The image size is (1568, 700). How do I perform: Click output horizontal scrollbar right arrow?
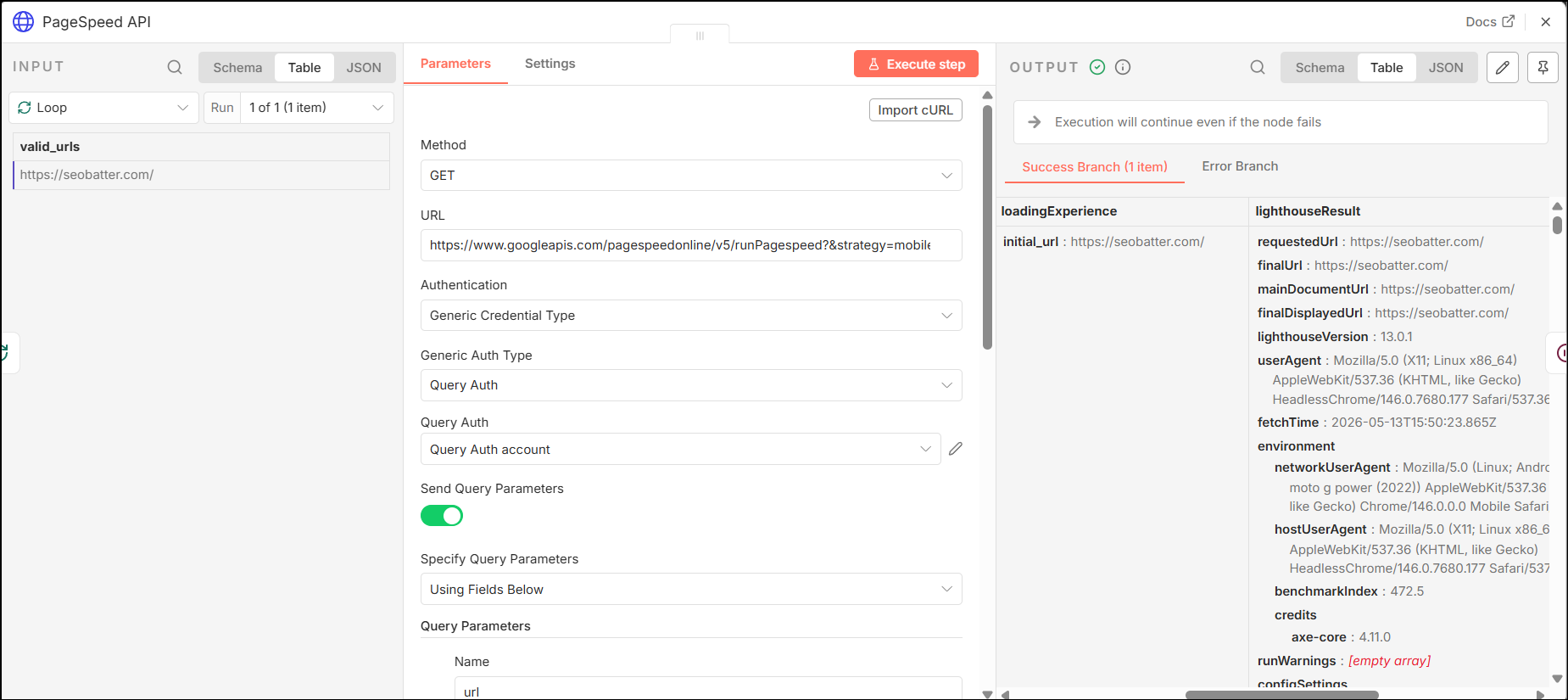coord(1540,695)
